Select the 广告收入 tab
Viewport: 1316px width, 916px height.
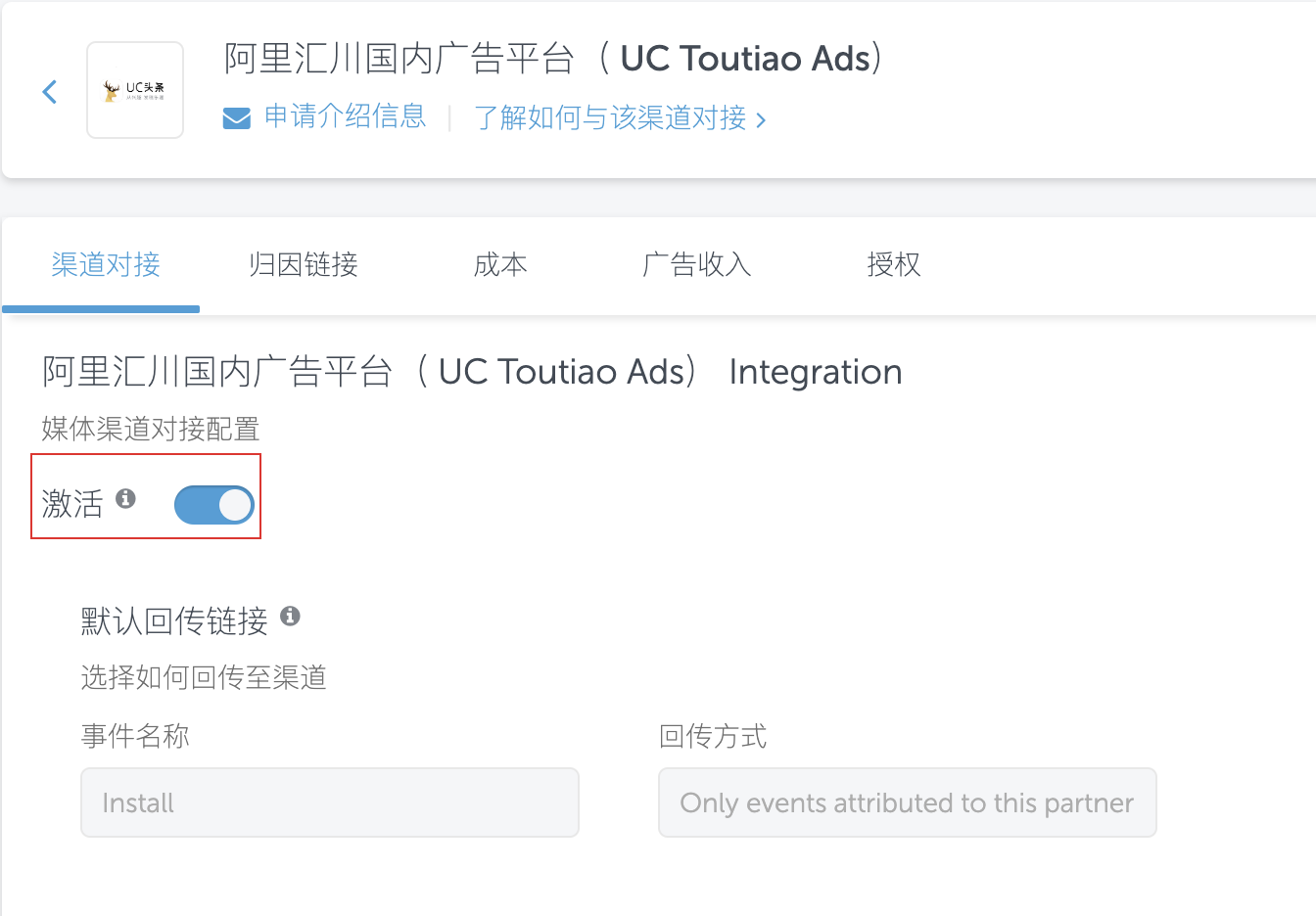696,265
